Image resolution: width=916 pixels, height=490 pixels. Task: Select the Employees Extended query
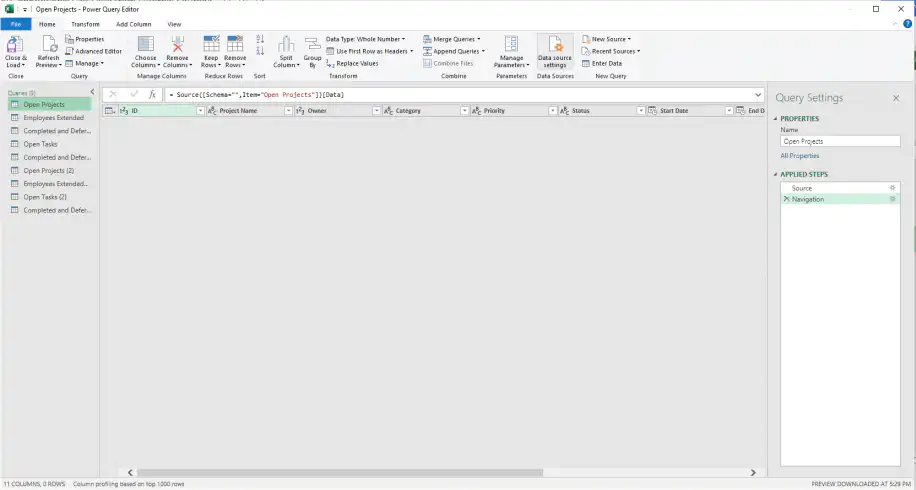point(50,117)
